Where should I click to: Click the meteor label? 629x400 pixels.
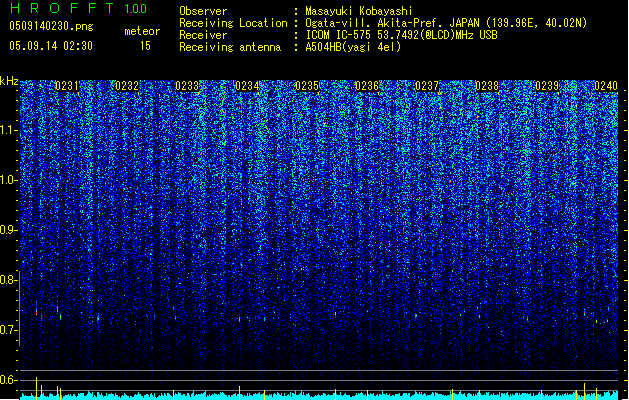[x=142, y=31]
